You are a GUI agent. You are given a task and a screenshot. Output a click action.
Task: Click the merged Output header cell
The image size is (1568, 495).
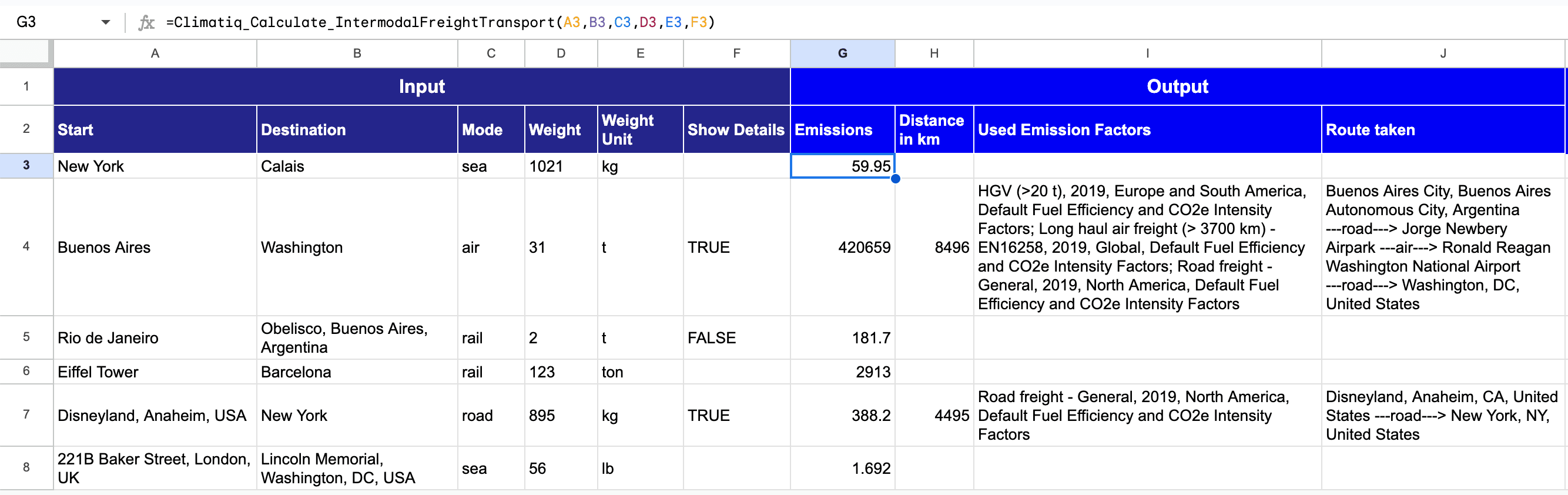(1178, 86)
